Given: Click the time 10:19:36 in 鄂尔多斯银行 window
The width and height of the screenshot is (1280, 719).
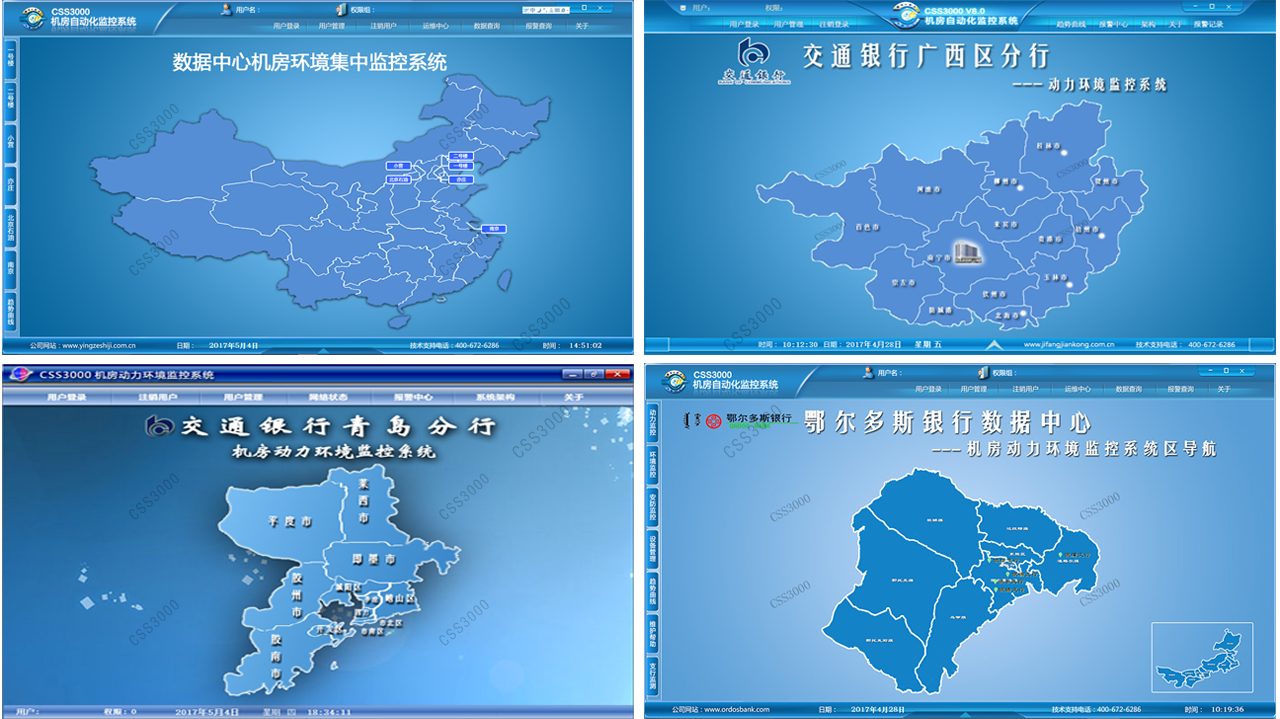Looking at the screenshot, I should 1226,710.
